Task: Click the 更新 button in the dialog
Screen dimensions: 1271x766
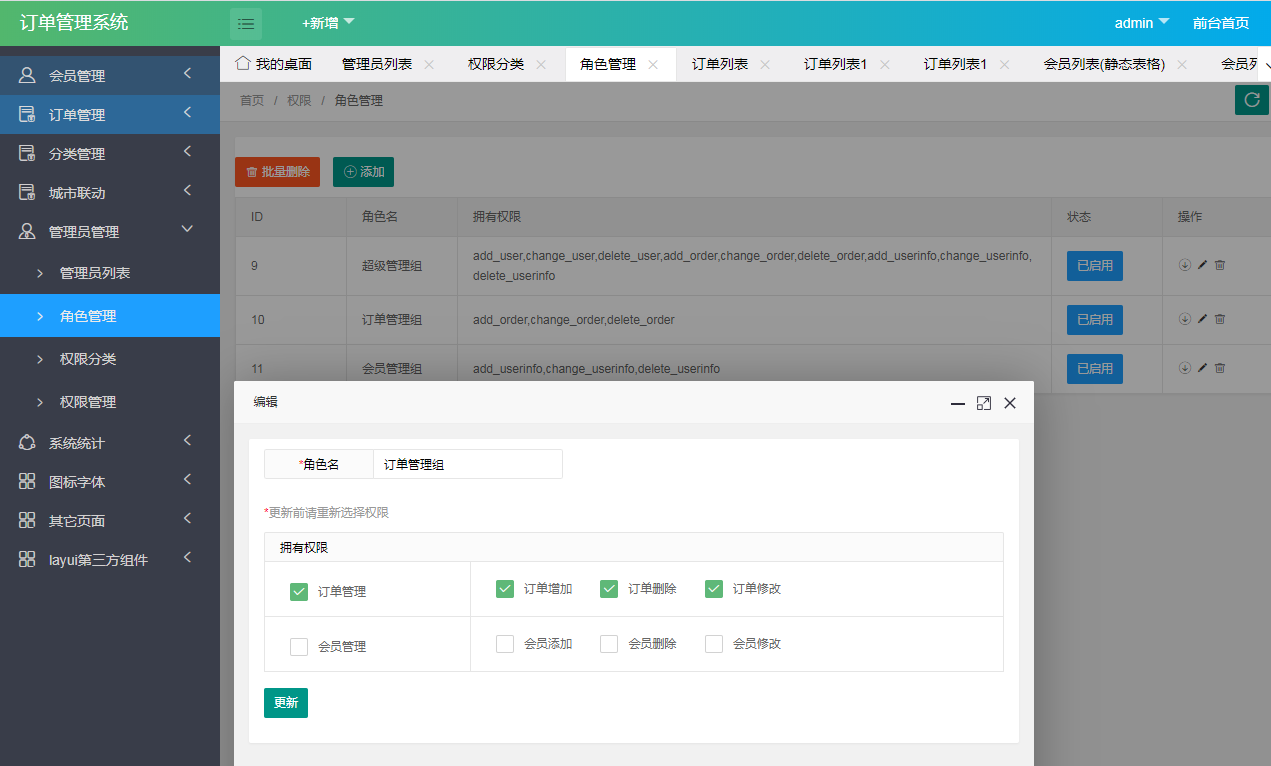Action: (x=286, y=703)
